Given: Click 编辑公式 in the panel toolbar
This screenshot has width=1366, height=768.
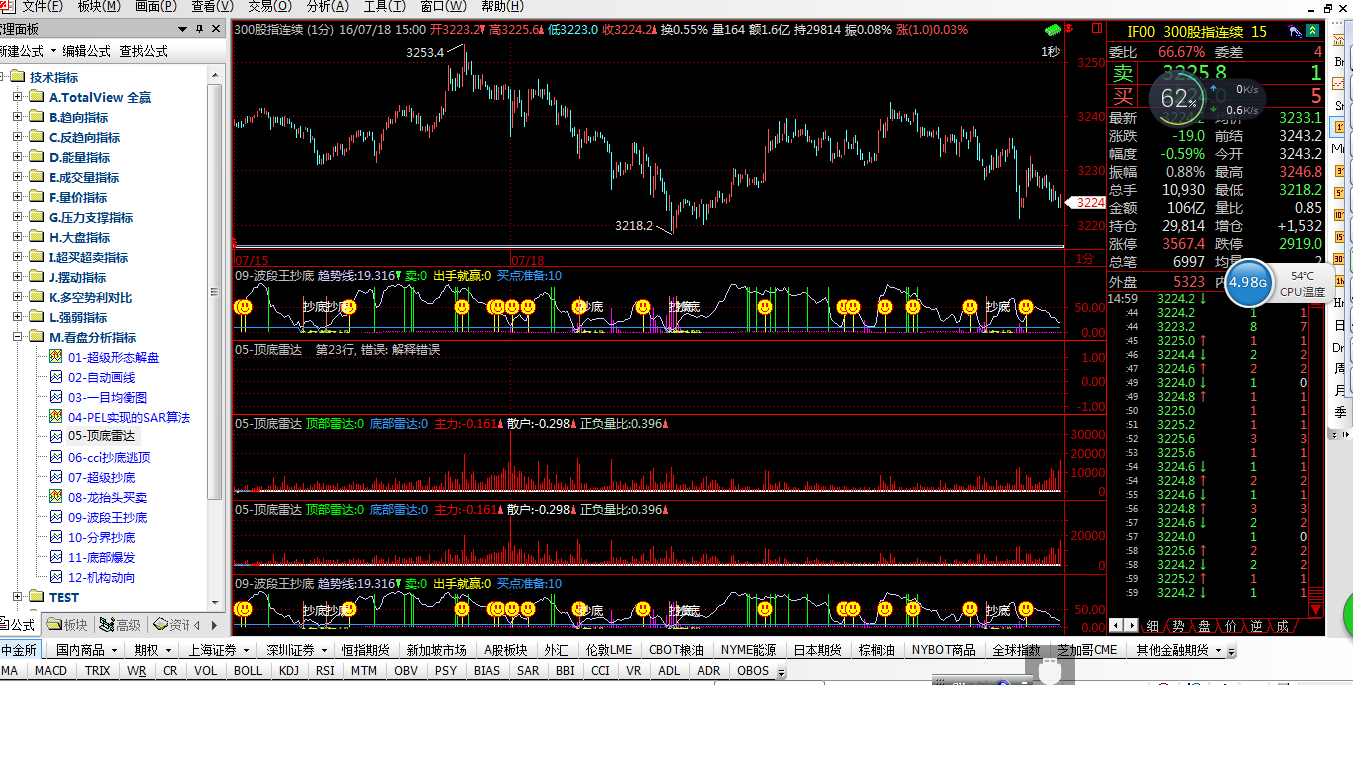Looking at the screenshot, I should click(x=87, y=51).
